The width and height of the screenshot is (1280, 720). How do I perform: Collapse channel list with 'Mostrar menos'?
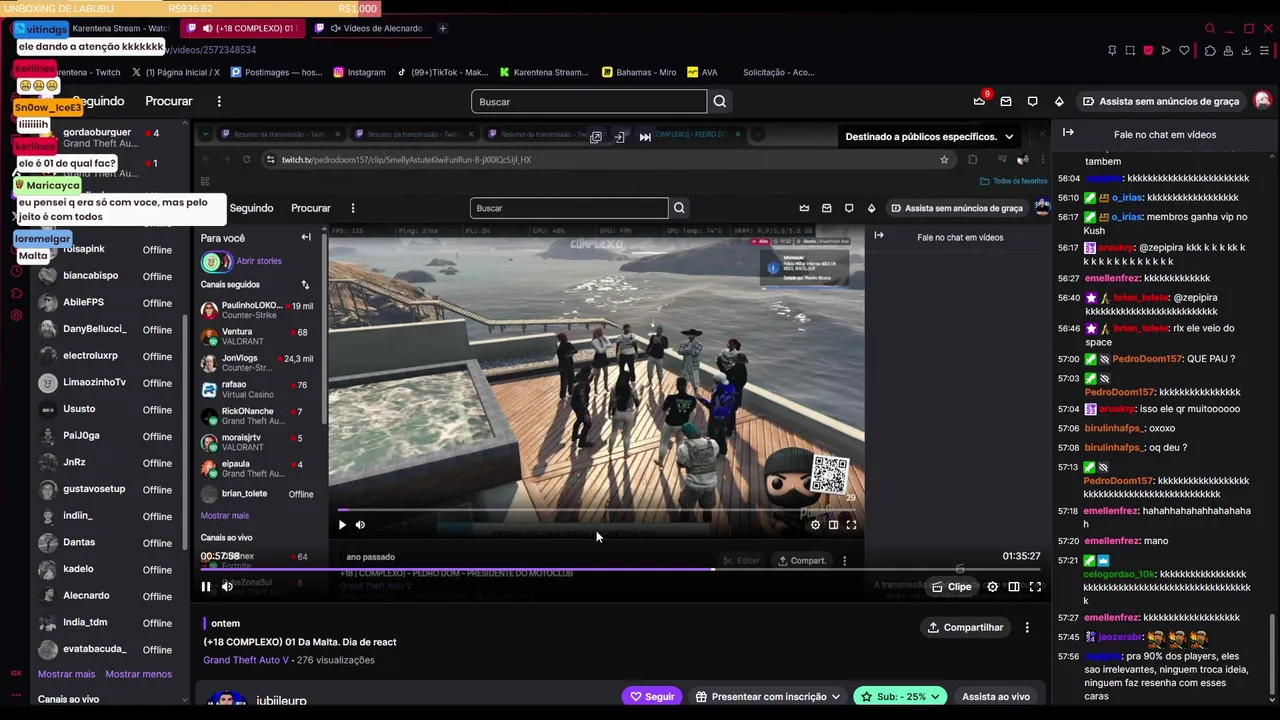138,674
